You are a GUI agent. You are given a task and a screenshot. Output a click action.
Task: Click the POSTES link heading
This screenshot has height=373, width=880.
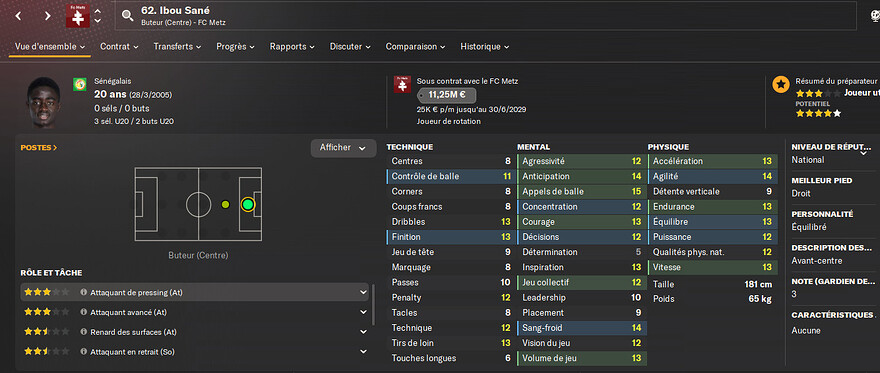click(39, 148)
